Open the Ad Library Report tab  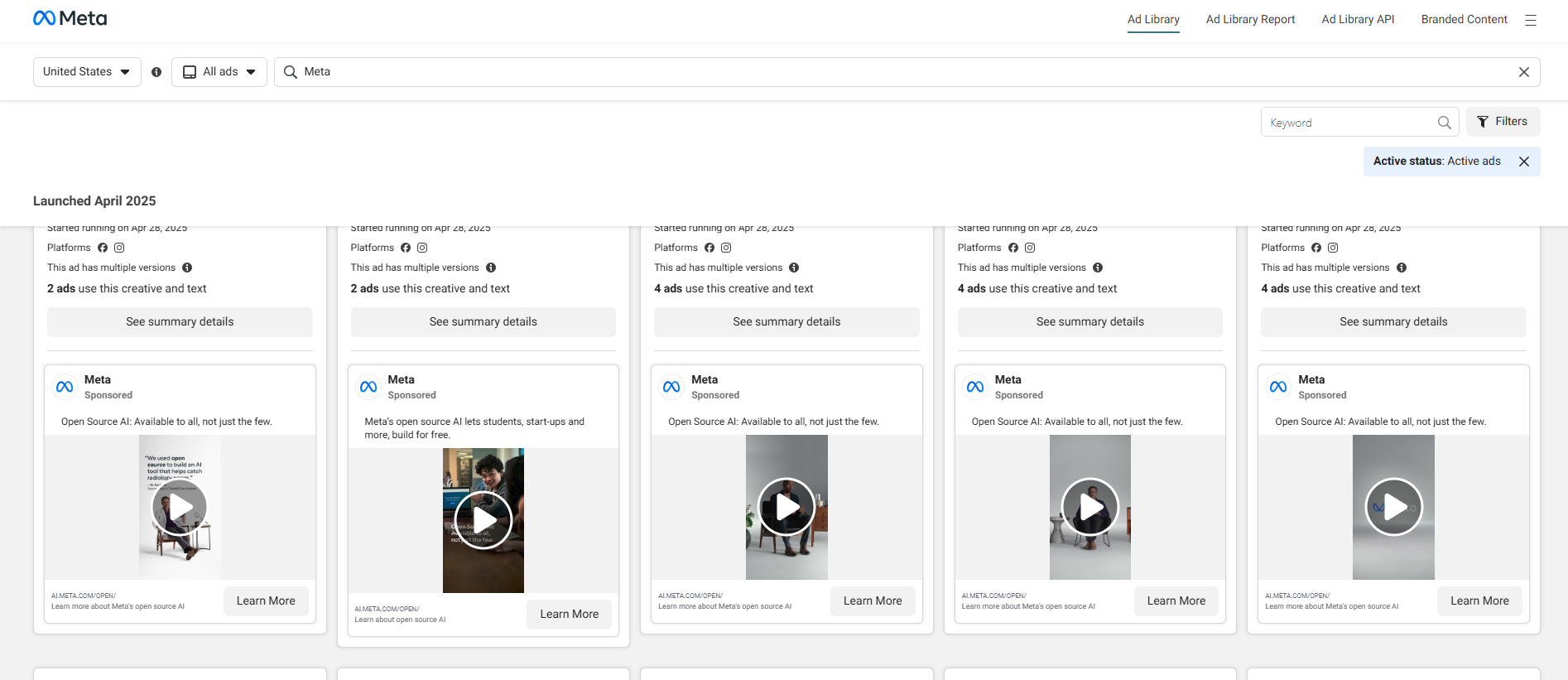pyautogui.click(x=1250, y=20)
